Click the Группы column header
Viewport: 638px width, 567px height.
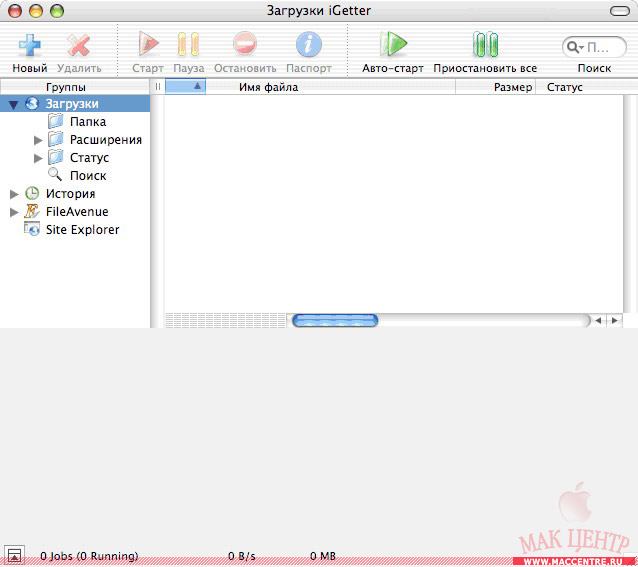click(75, 87)
